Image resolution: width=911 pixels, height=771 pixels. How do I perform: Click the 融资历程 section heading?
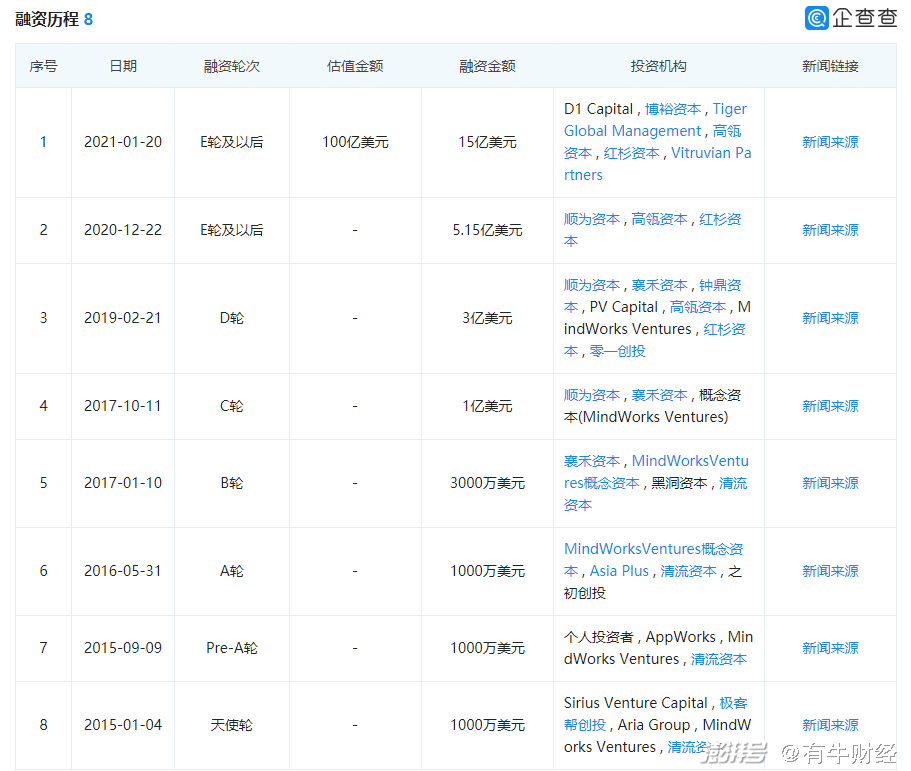[46, 19]
